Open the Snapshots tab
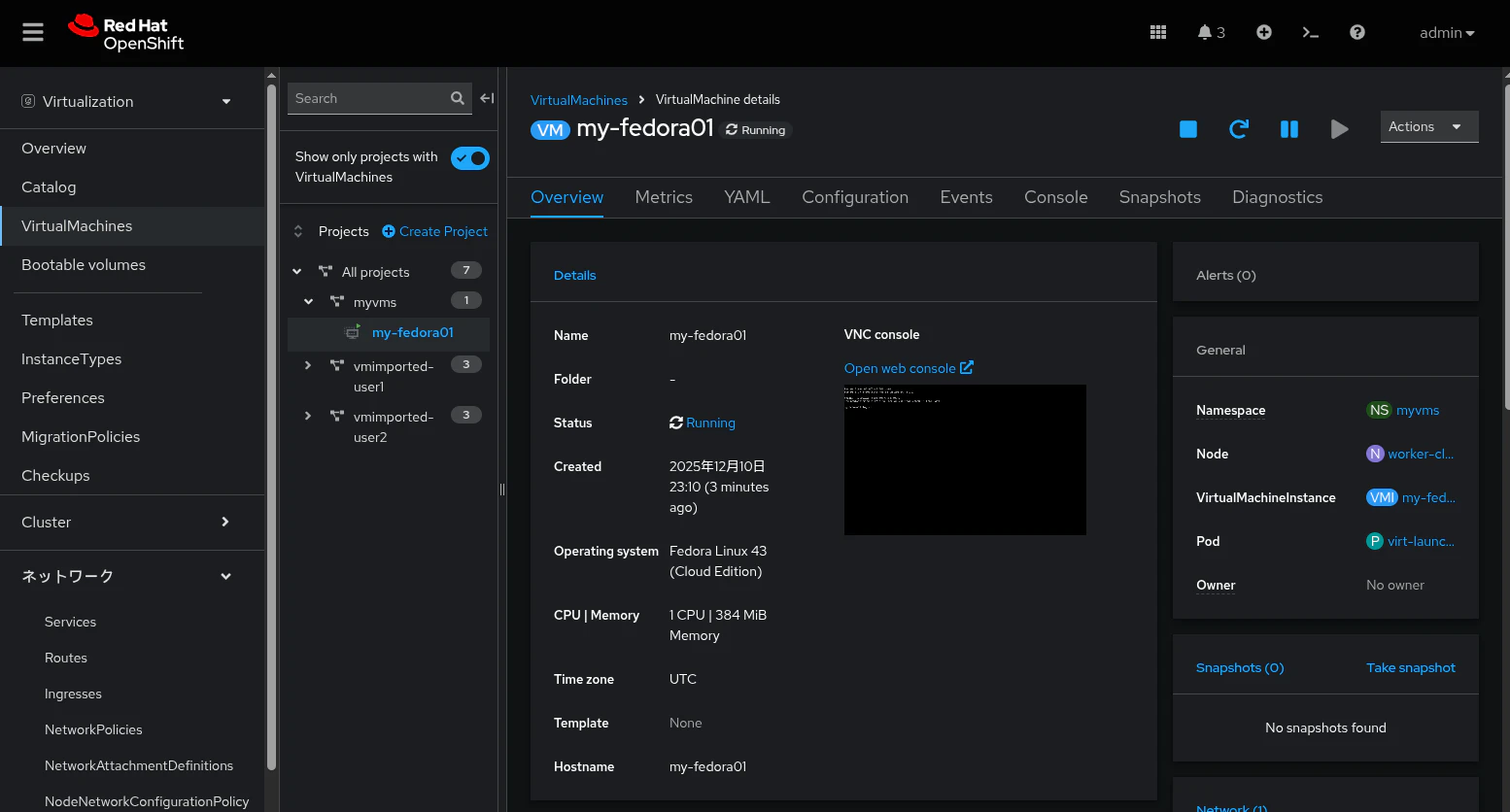This screenshot has width=1510, height=812. tap(1160, 197)
